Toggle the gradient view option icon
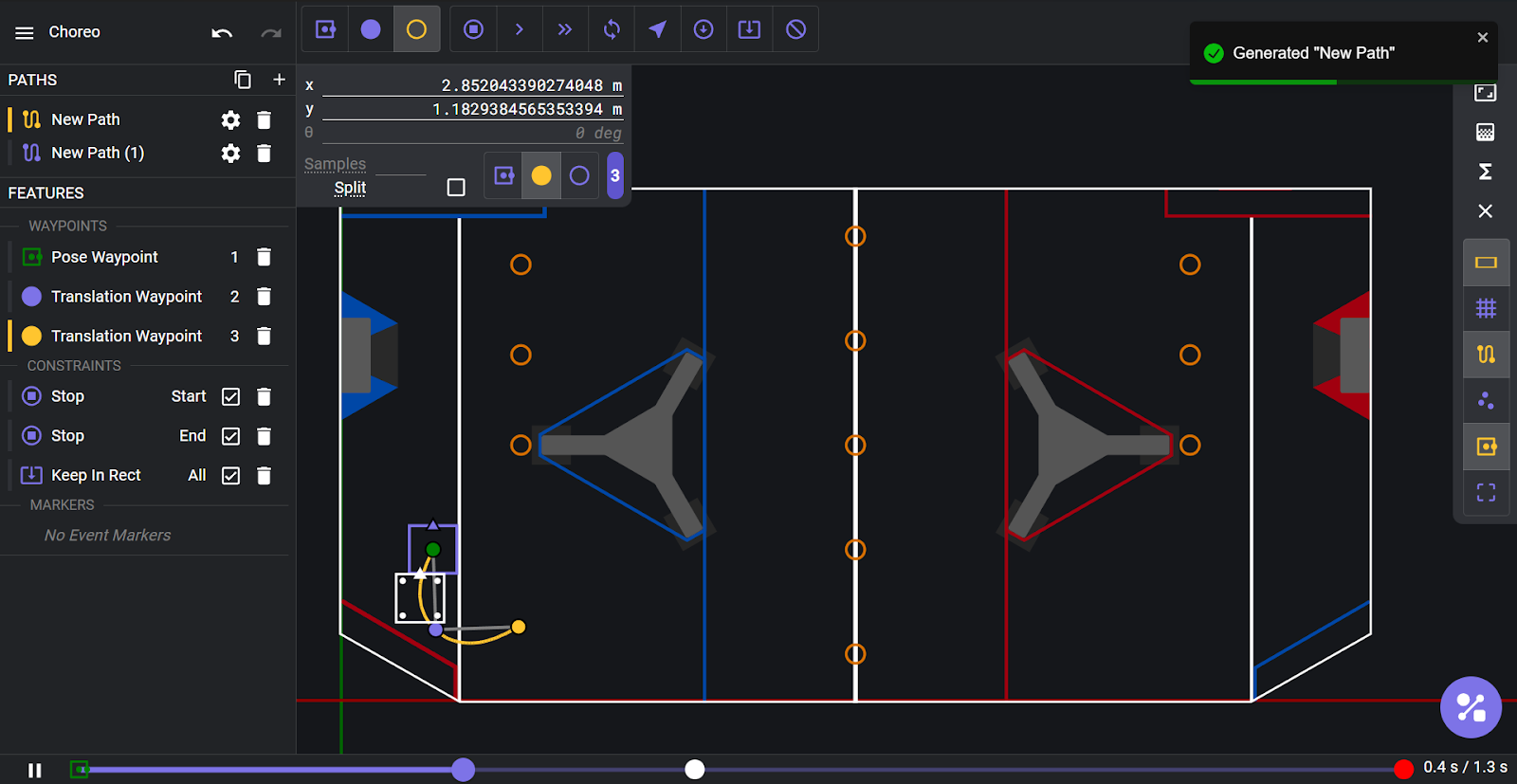Viewport: 1517px width, 784px height. pos(1486,132)
